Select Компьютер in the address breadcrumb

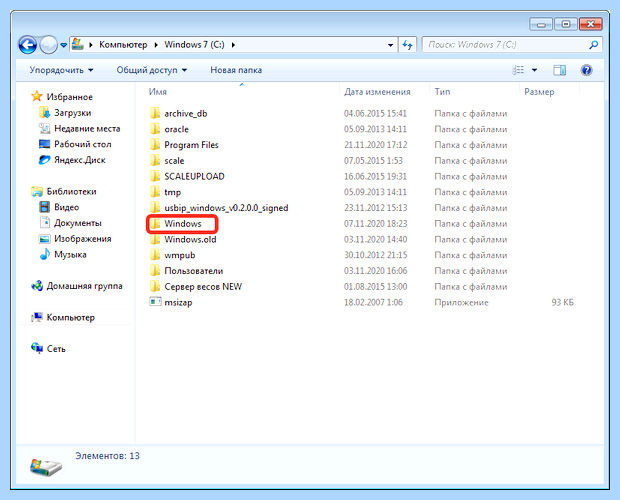point(123,45)
